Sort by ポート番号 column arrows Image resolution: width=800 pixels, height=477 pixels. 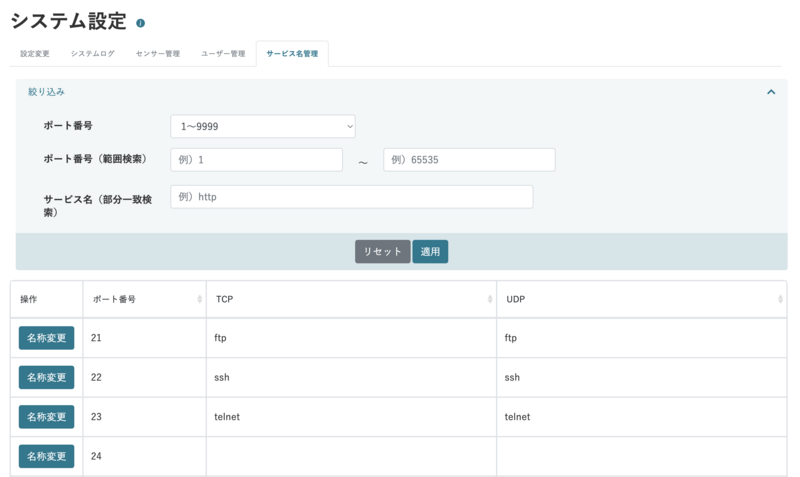[x=199, y=299]
